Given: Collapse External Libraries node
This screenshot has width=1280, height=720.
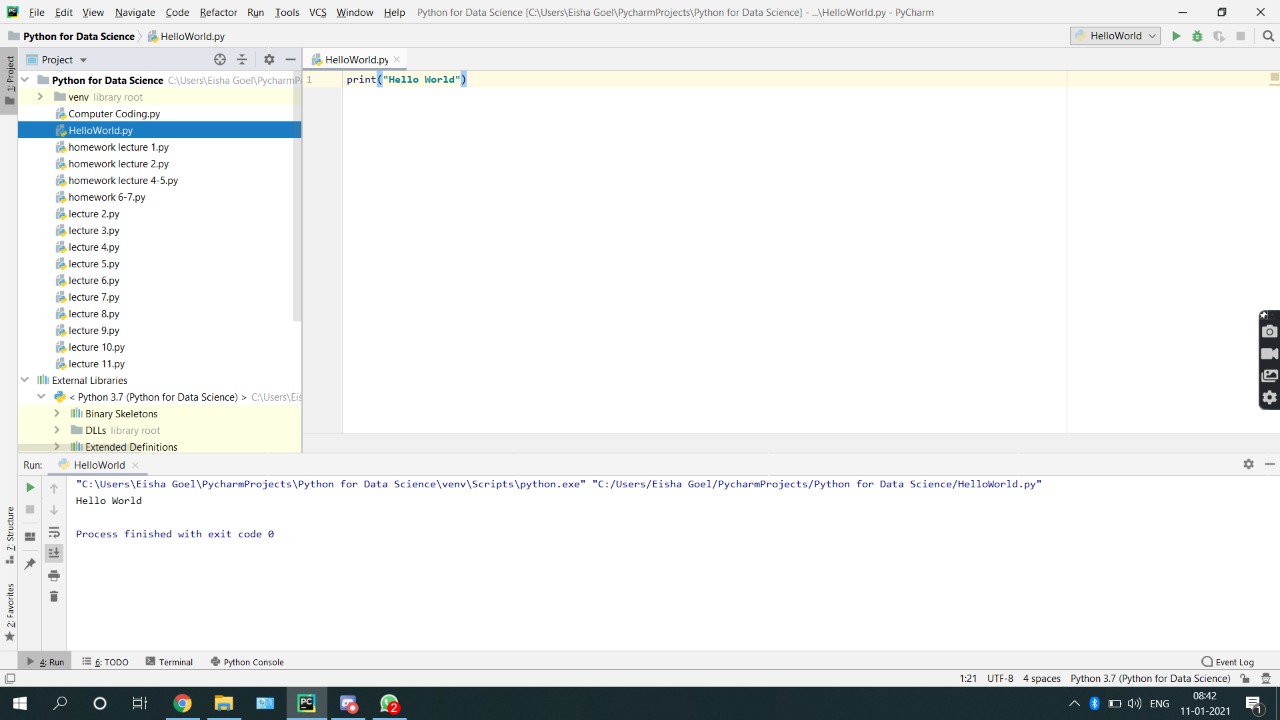Looking at the screenshot, I should 25,380.
